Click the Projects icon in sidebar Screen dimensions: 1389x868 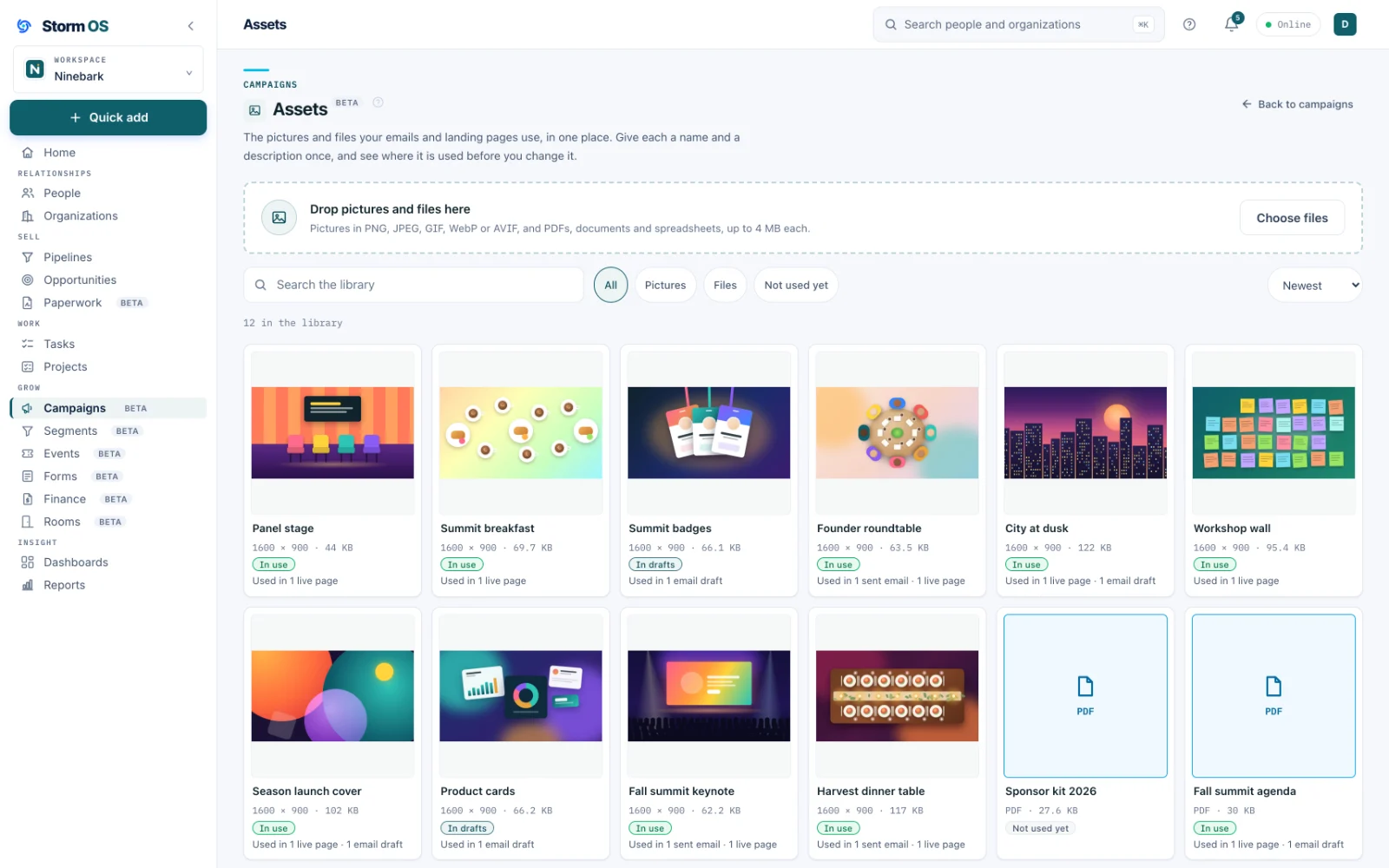pos(28,367)
